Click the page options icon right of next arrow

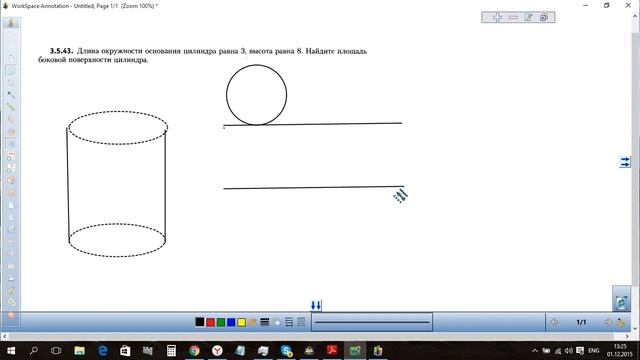(x=621, y=322)
